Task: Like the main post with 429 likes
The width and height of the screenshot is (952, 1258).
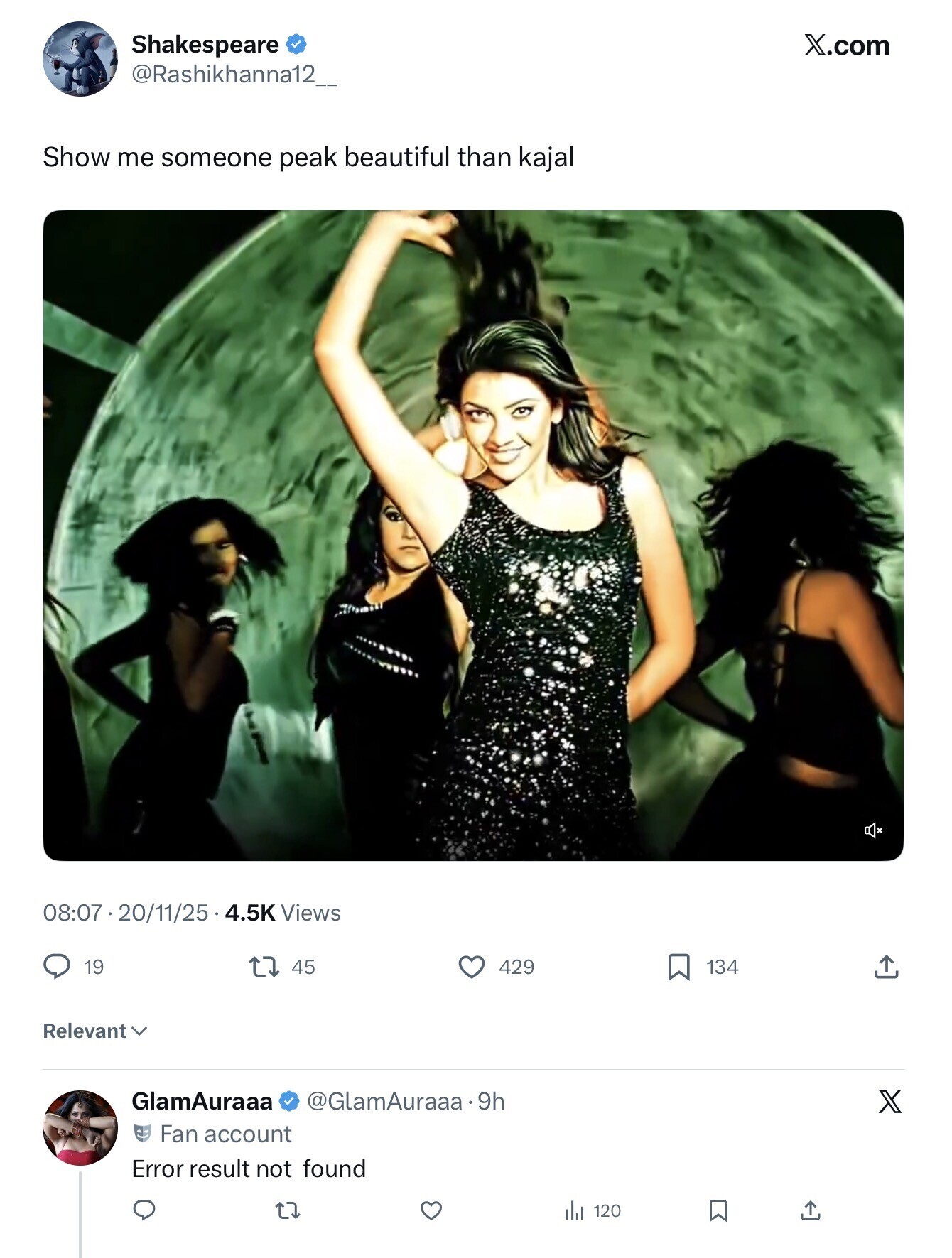Action: point(472,967)
